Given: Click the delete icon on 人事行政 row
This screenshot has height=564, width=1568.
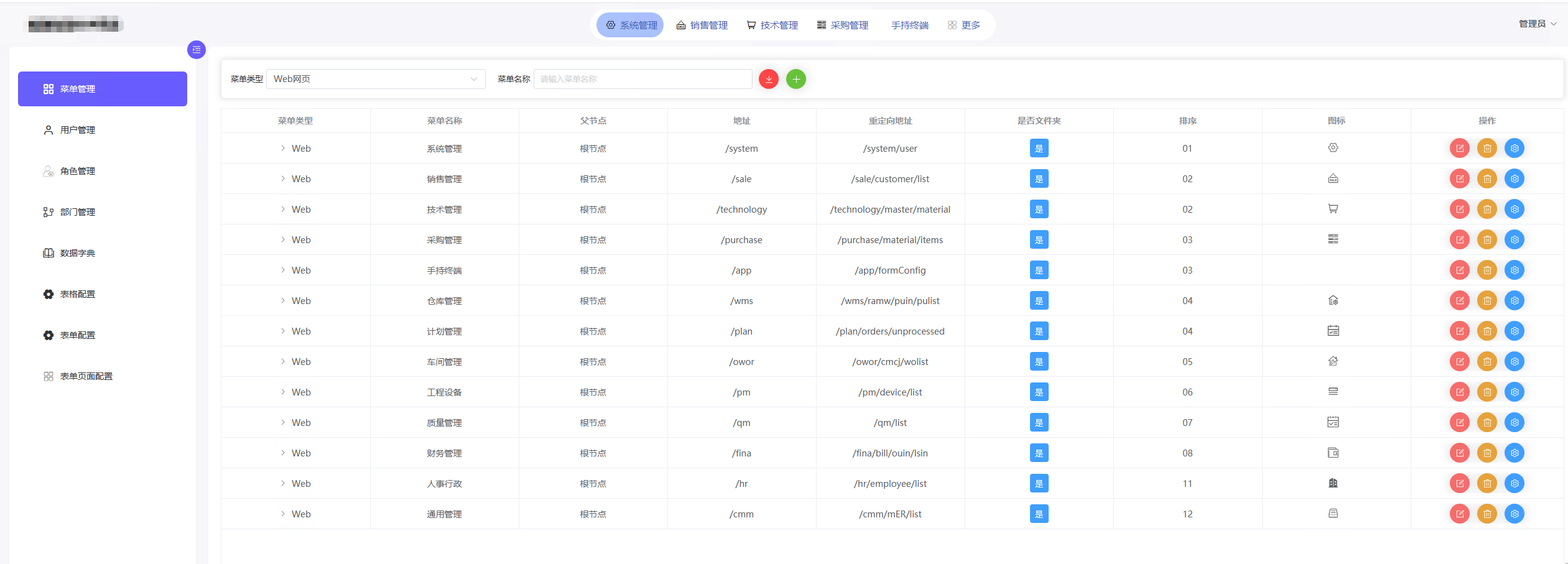Looking at the screenshot, I should [1488, 483].
